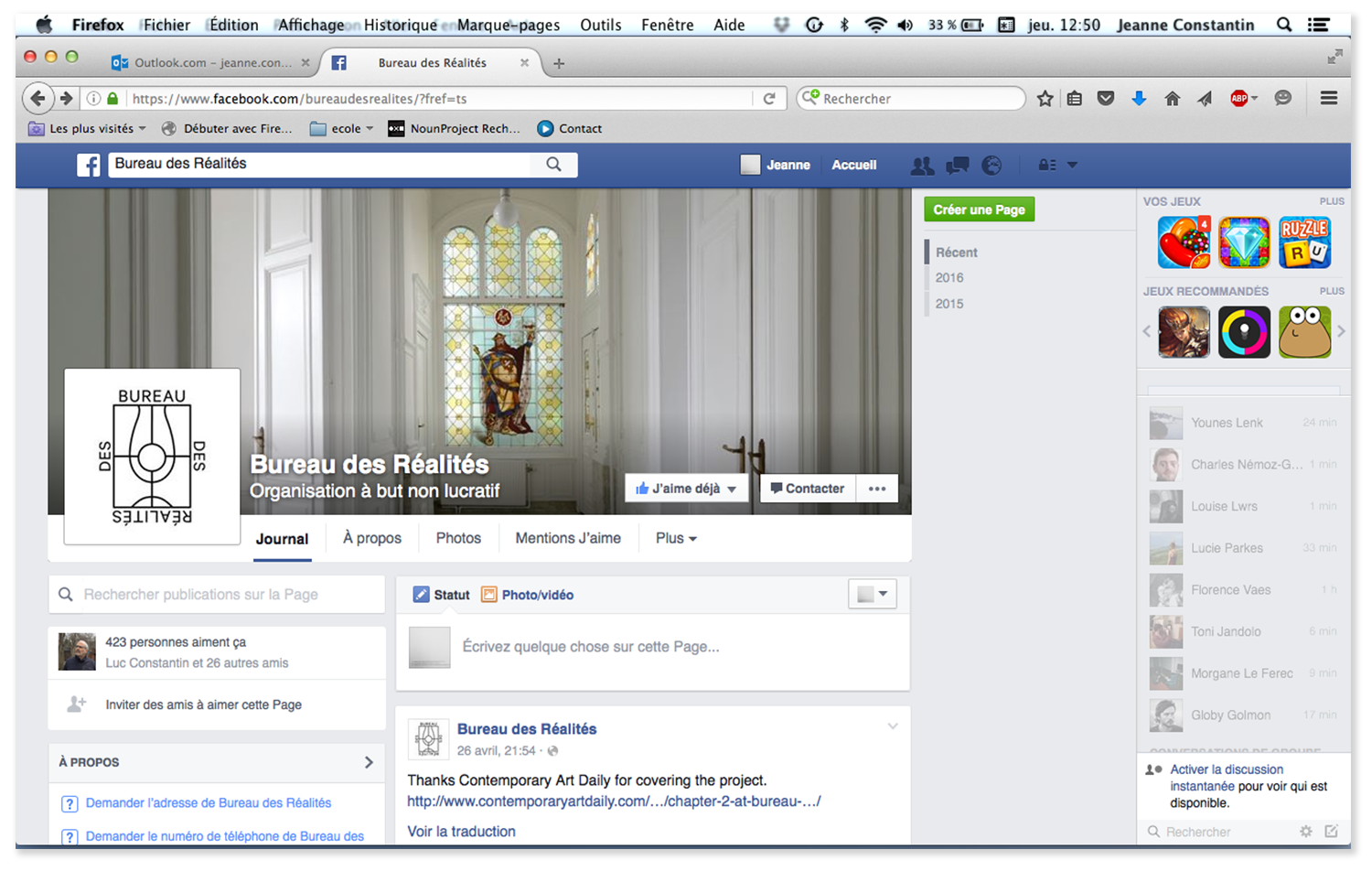Go back with browser back arrow
Screen dimensions: 1372x871
click(38, 98)
